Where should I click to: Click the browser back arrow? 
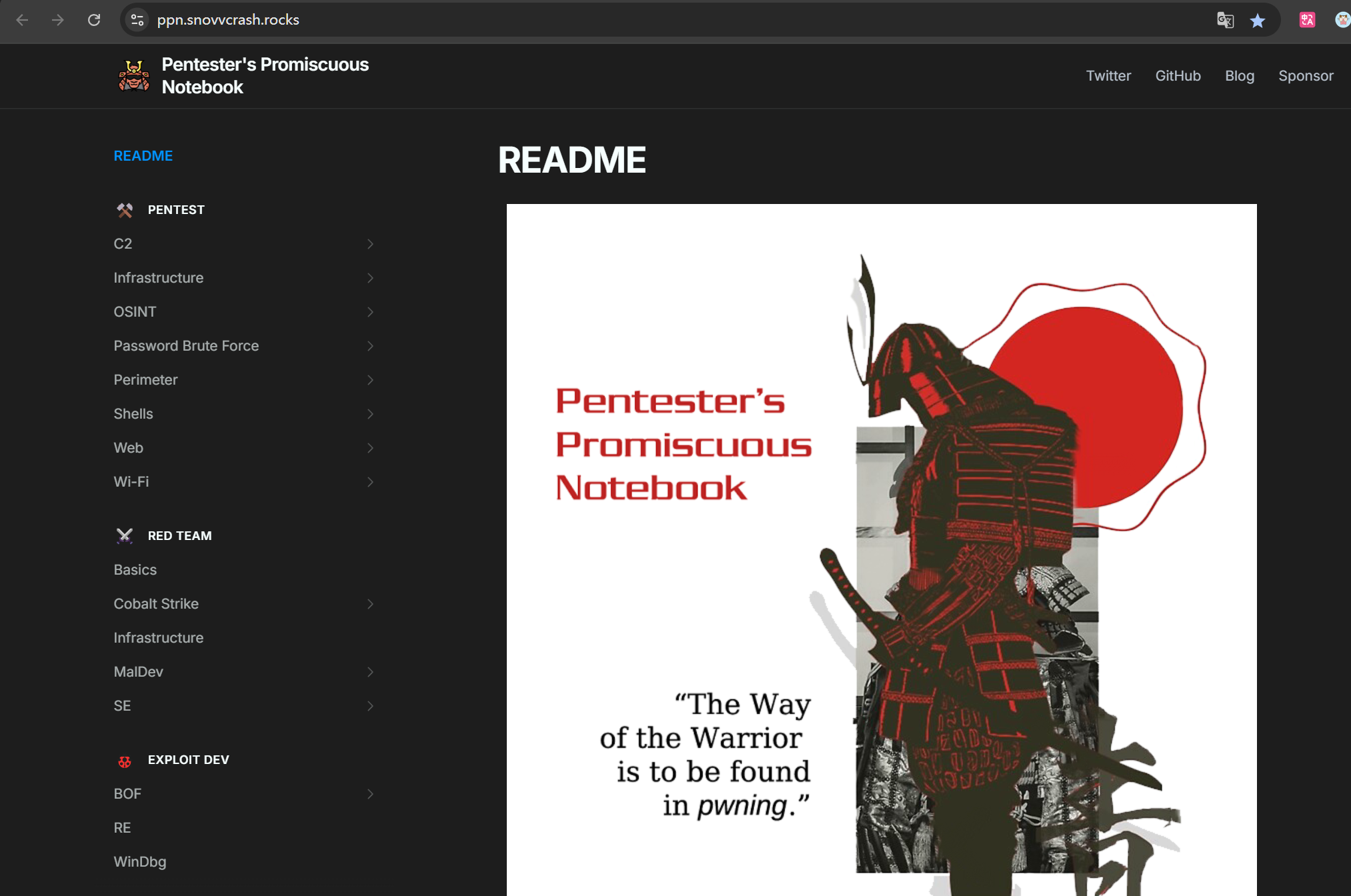[x=22, y=20]
